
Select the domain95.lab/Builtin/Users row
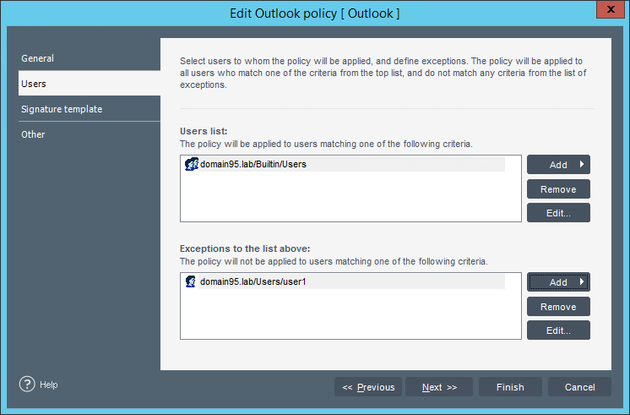tap(344, 164)
